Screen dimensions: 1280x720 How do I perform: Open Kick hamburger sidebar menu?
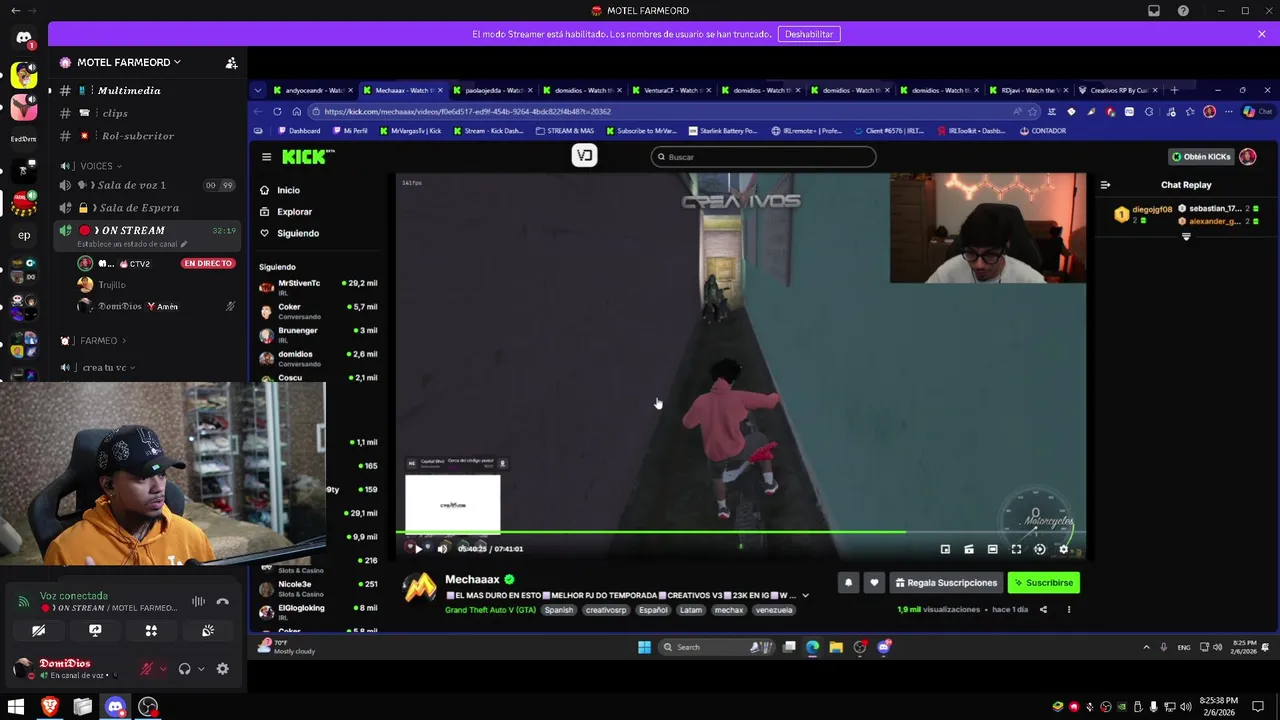pos(266,157)
